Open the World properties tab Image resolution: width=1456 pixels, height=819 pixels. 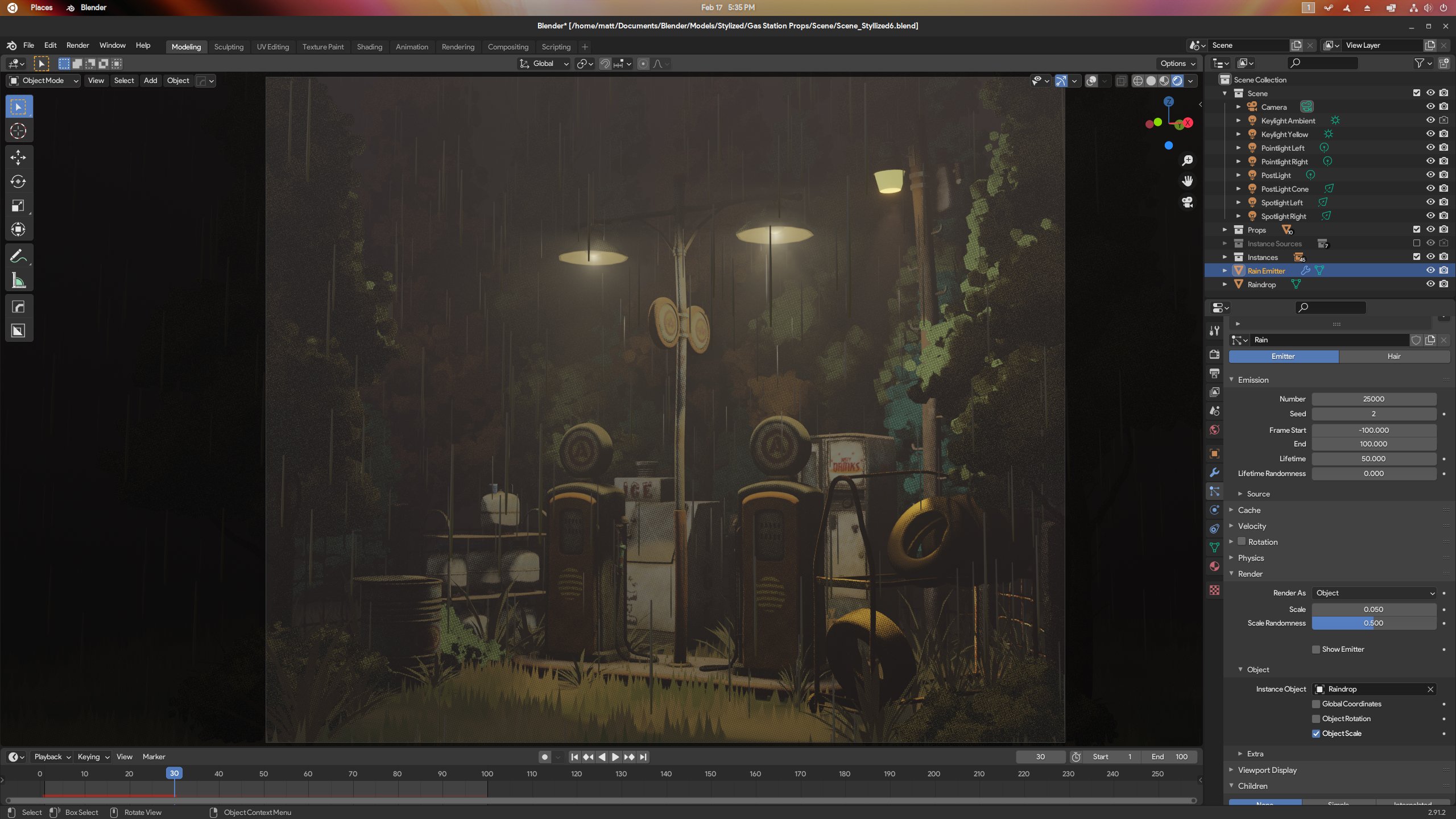pyautogui.click(x=1214, y=430)
